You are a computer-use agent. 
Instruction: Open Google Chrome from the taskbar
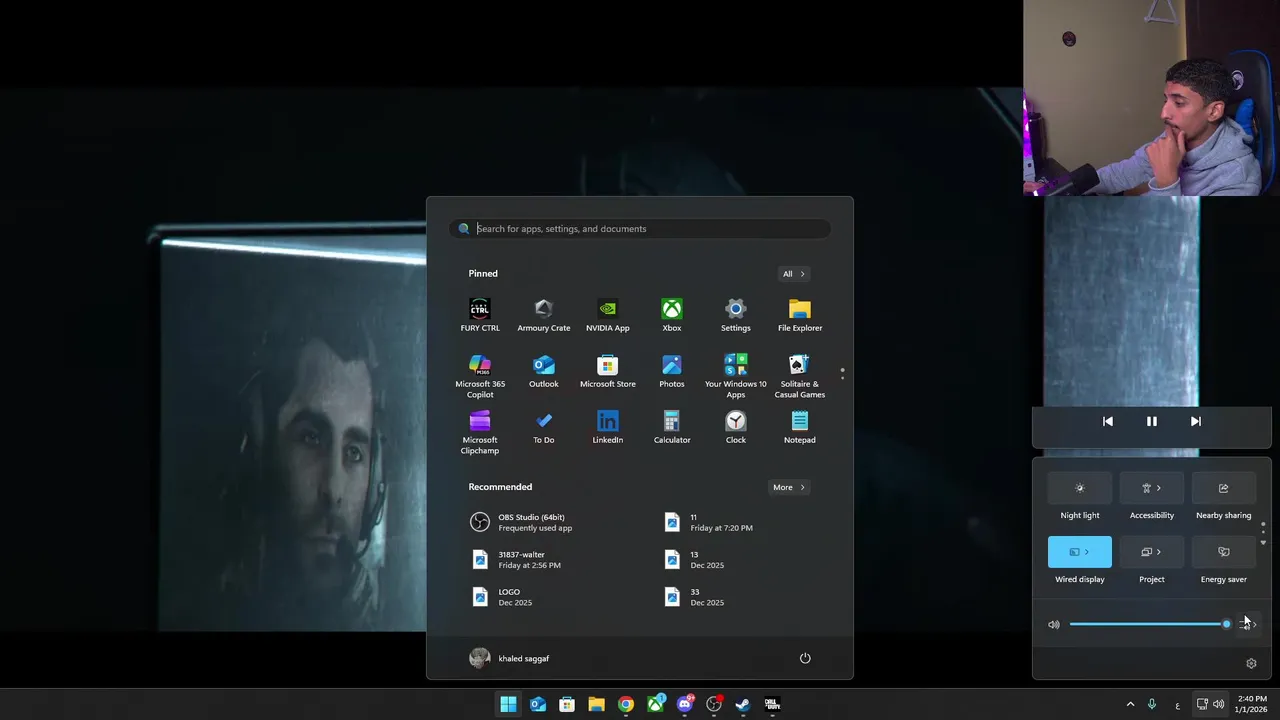tap(625, 704)
